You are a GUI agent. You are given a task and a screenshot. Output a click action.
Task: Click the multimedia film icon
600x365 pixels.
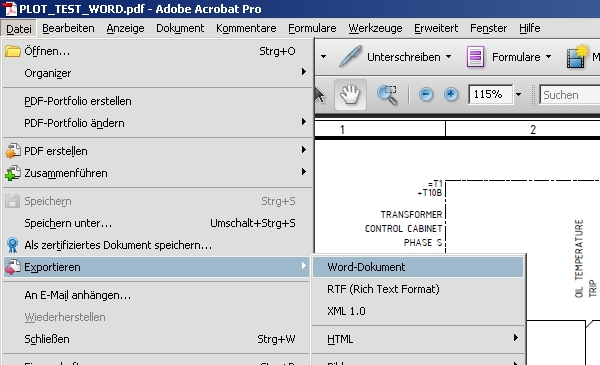[577, 57]
